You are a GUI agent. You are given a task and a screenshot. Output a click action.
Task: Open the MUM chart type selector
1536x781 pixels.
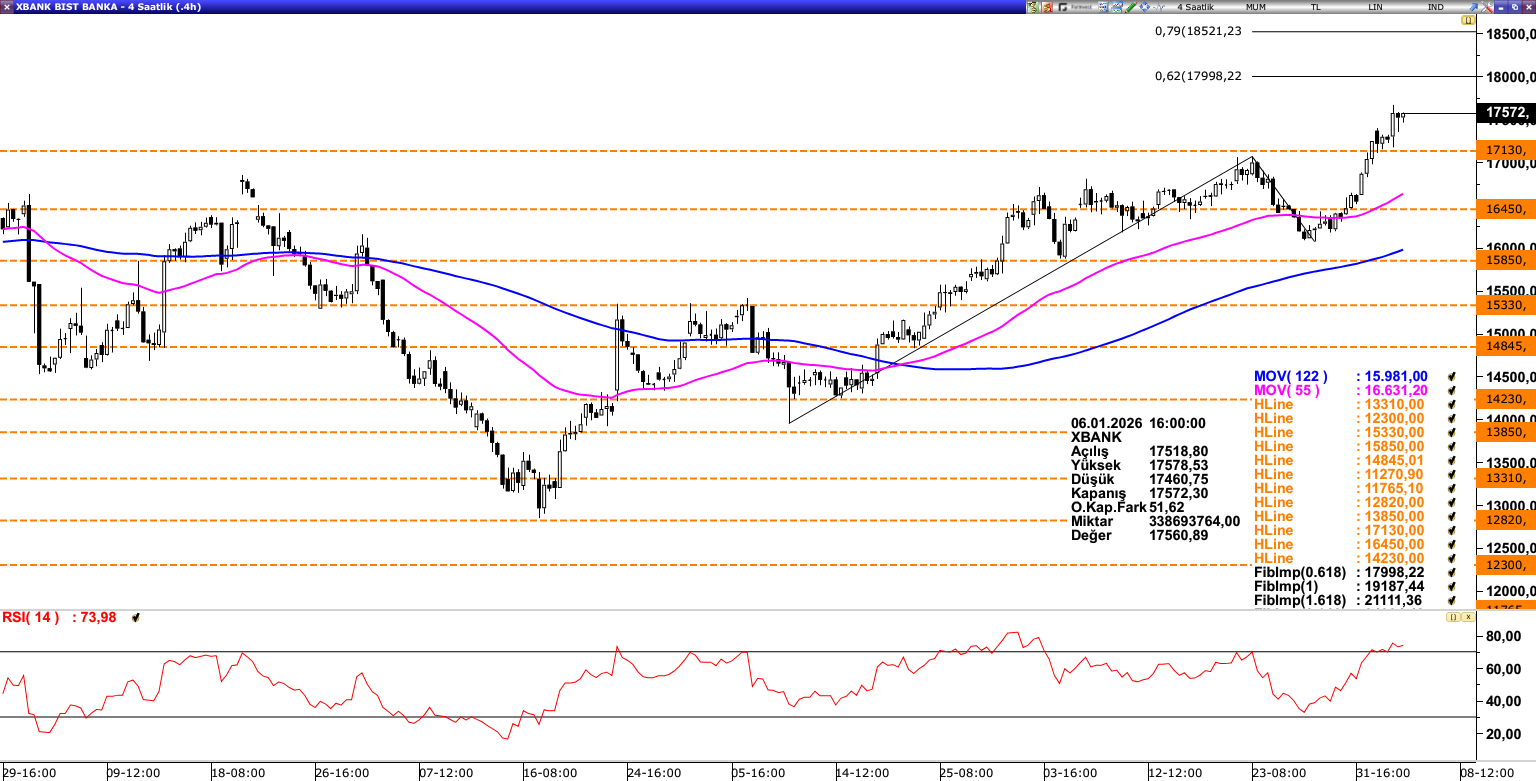tap(1255, 7)
